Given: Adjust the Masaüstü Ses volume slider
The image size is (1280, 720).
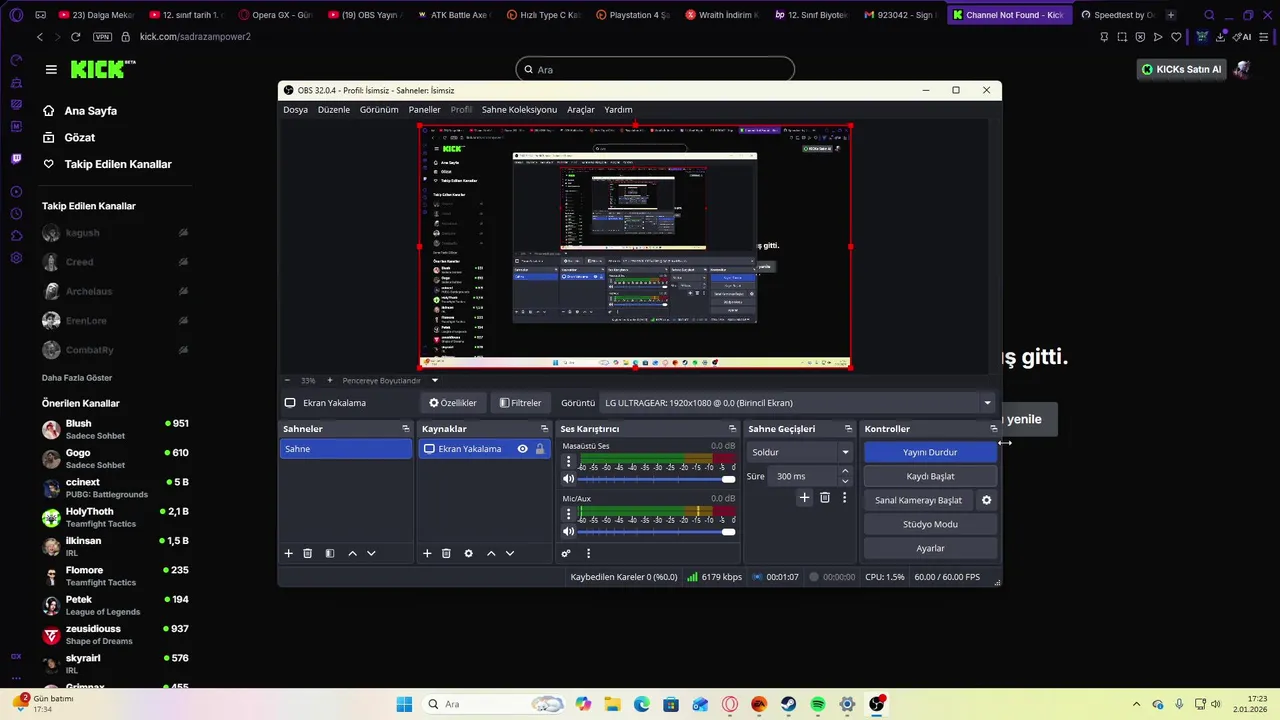Looking at the screenshot, I should click(656, 479).
